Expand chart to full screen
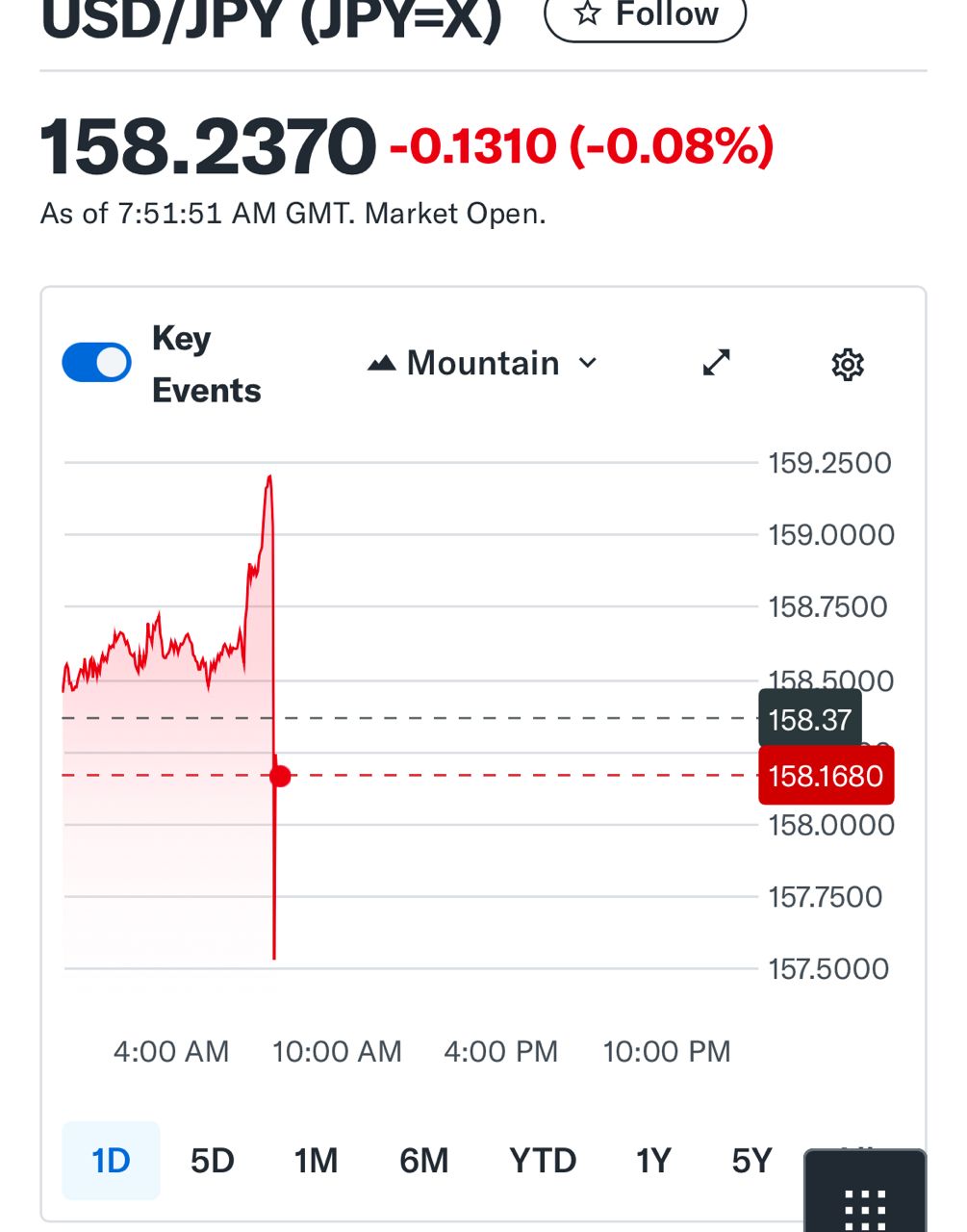 [716, 363]
